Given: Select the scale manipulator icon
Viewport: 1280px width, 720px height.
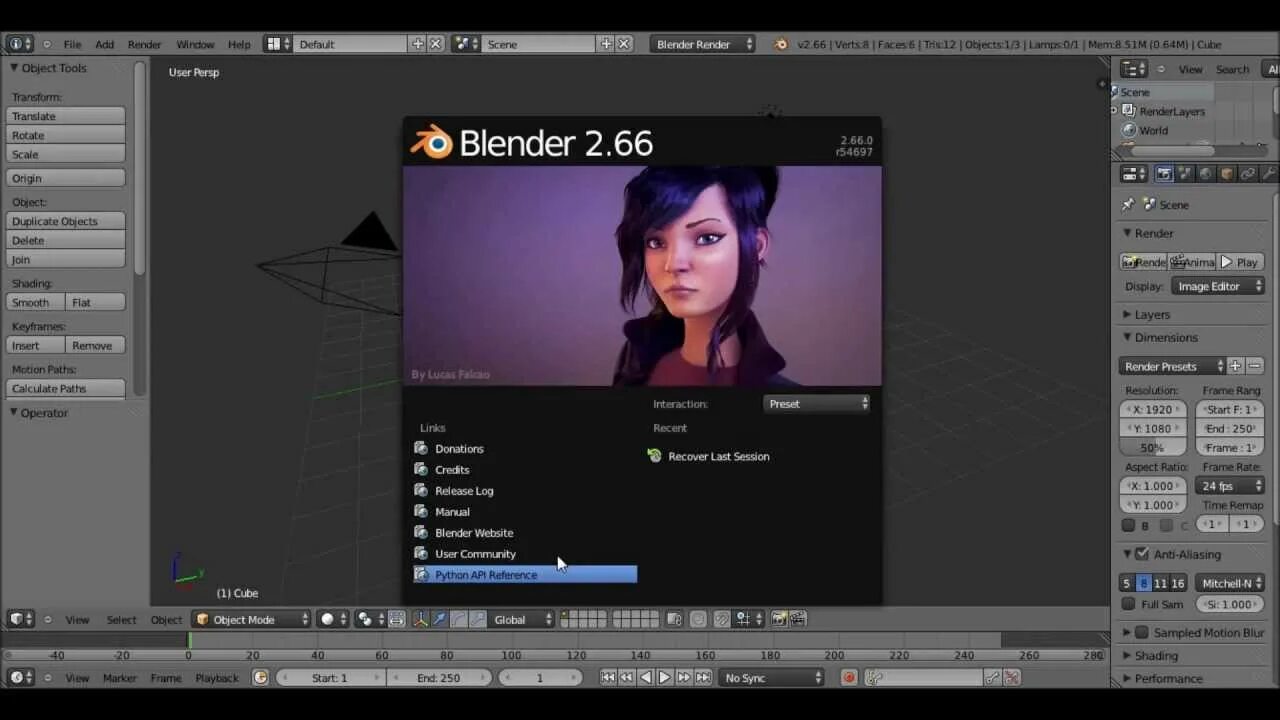Looking at the screenshot, I should tap(478, 619).
